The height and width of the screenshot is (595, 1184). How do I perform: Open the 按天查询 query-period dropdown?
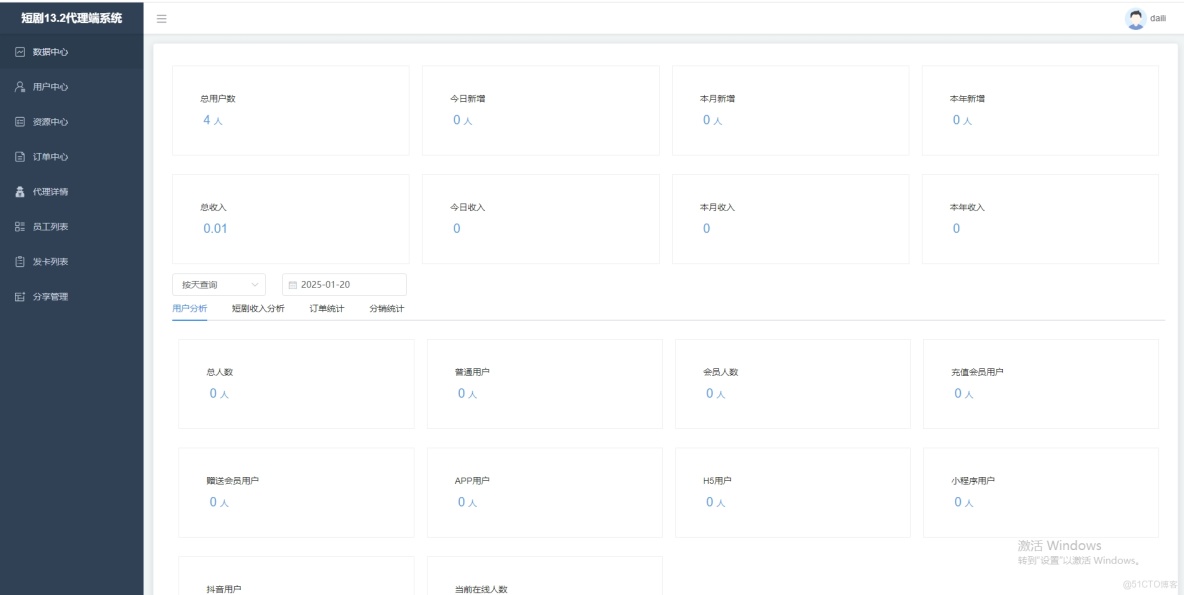click(218, 284)
